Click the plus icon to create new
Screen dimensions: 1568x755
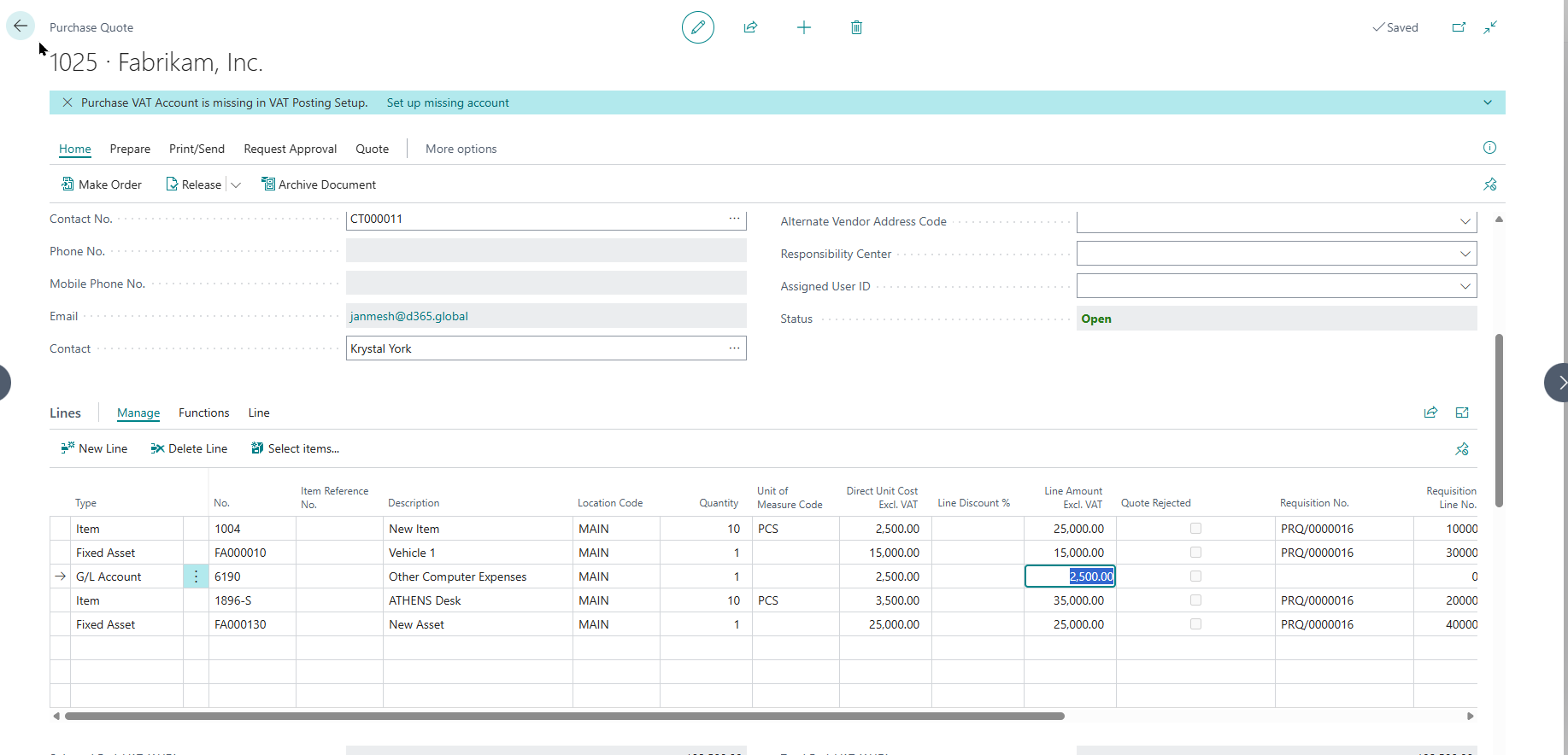click(x=803, y=27)
